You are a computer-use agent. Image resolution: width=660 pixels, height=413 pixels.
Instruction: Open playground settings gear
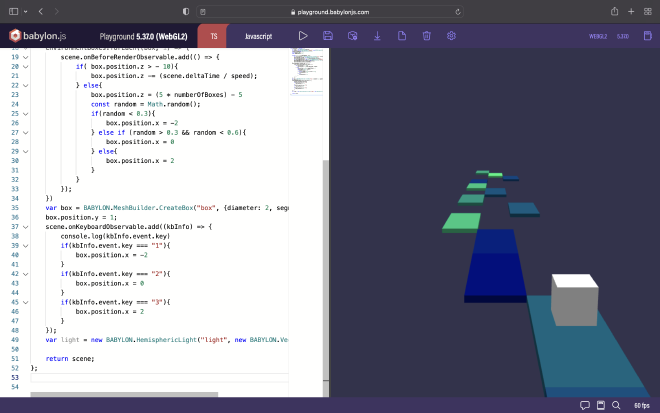point(451,35)
